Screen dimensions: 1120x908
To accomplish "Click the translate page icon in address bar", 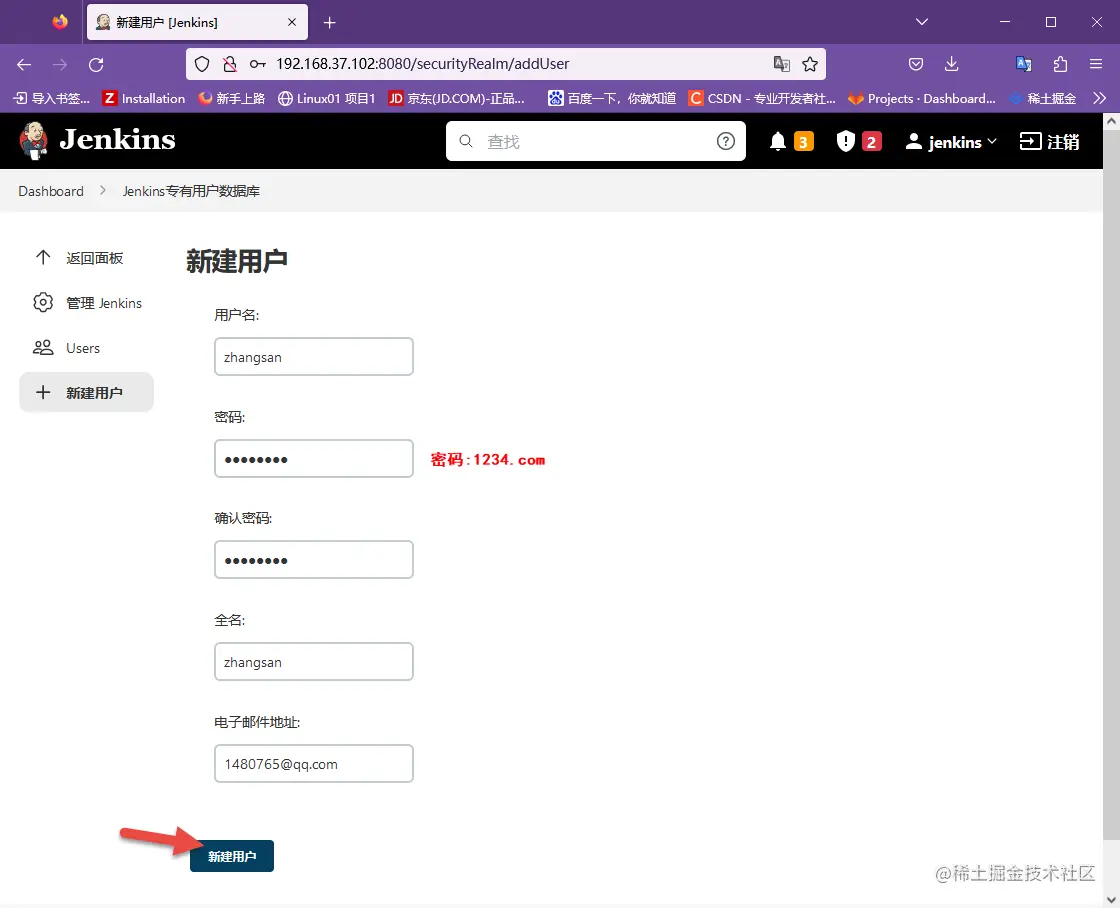I will tap(781, 64).
